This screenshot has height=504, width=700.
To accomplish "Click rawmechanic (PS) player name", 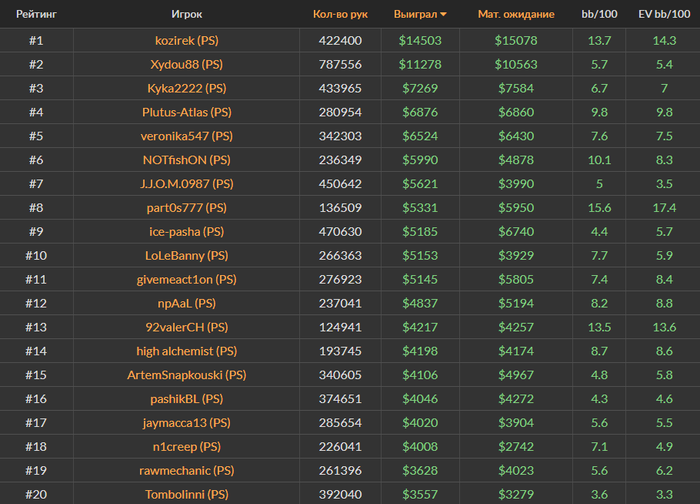I will (187, 471).
